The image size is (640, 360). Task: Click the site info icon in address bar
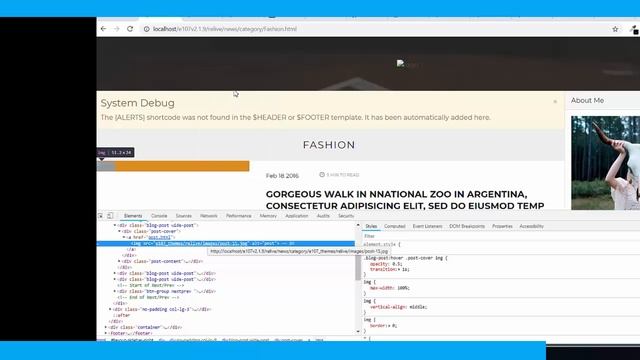(147, 29)
